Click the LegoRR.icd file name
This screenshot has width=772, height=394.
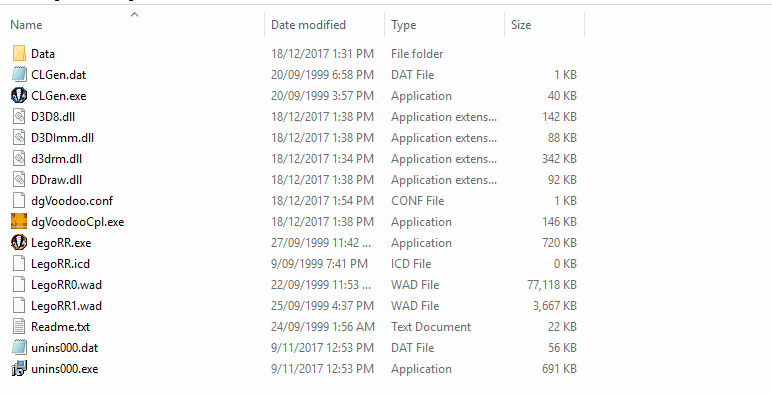click(61, 264)
